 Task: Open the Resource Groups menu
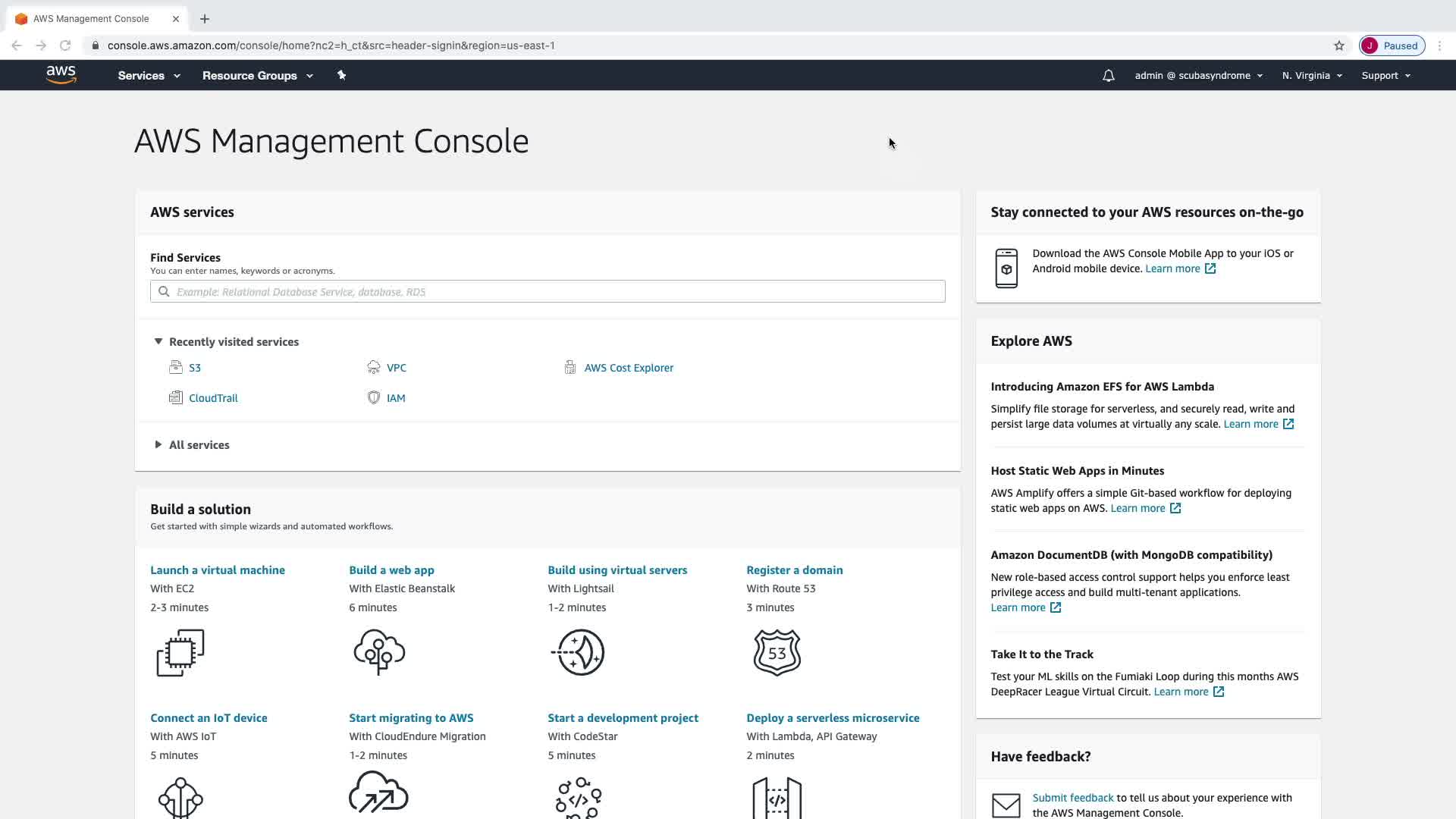257,76
